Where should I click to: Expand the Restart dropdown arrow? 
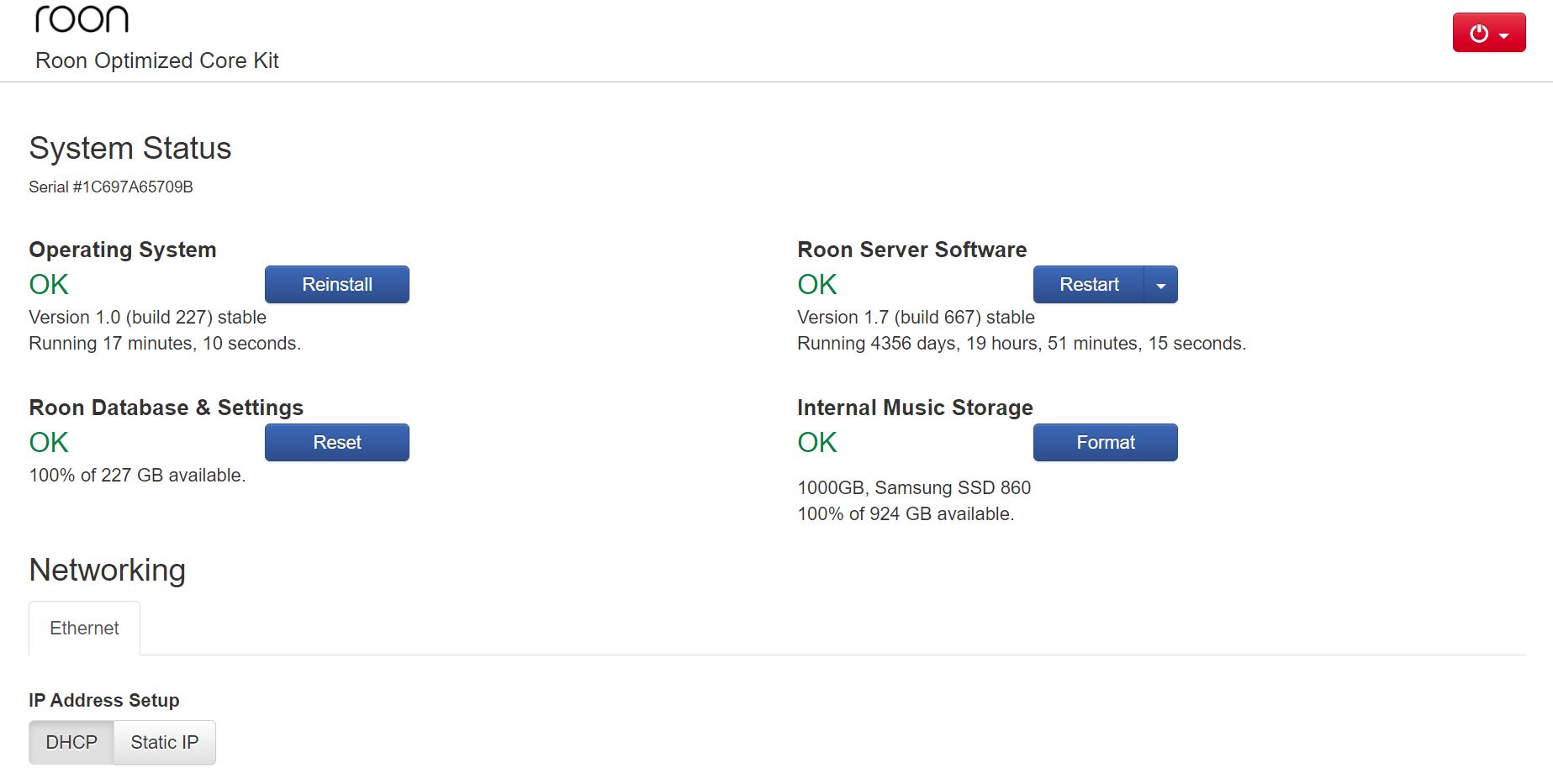(1161, 284)
